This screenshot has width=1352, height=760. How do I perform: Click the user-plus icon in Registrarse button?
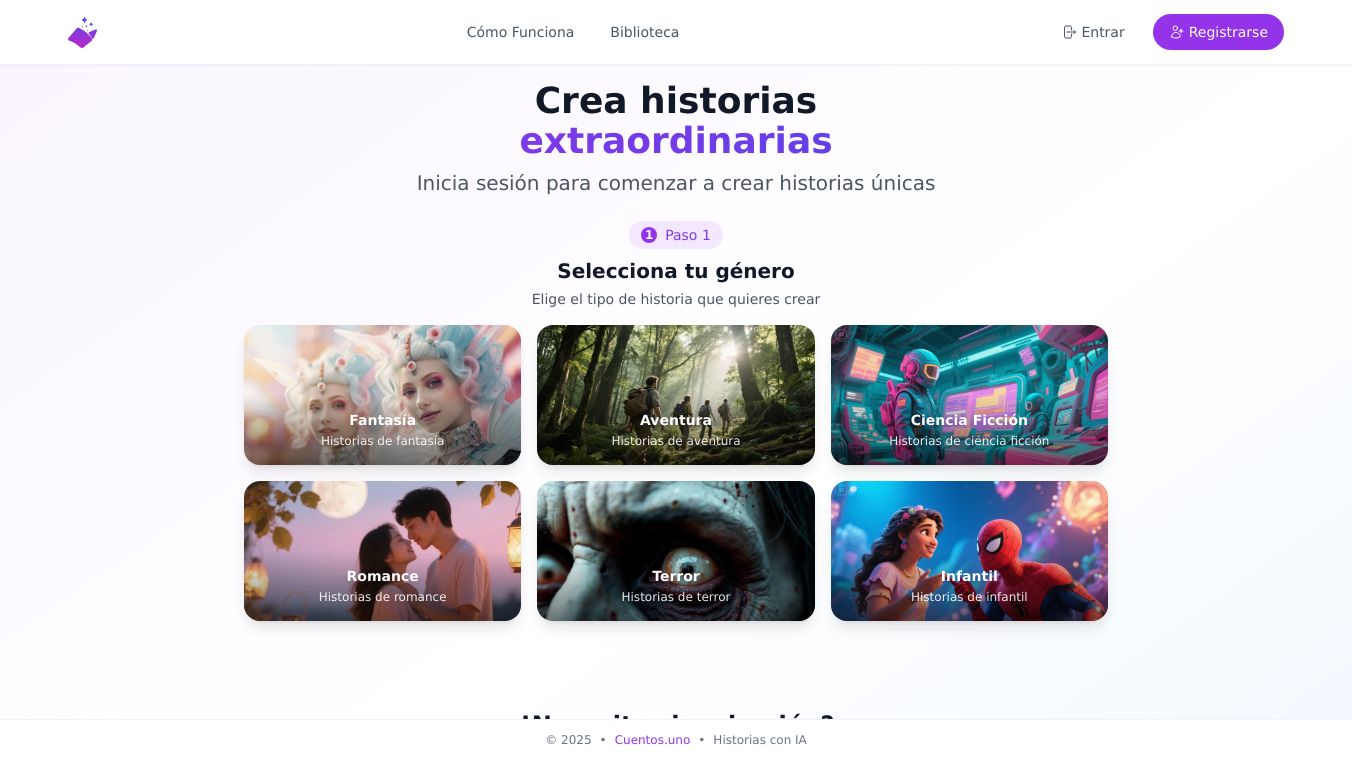[x=1177, y=32]
